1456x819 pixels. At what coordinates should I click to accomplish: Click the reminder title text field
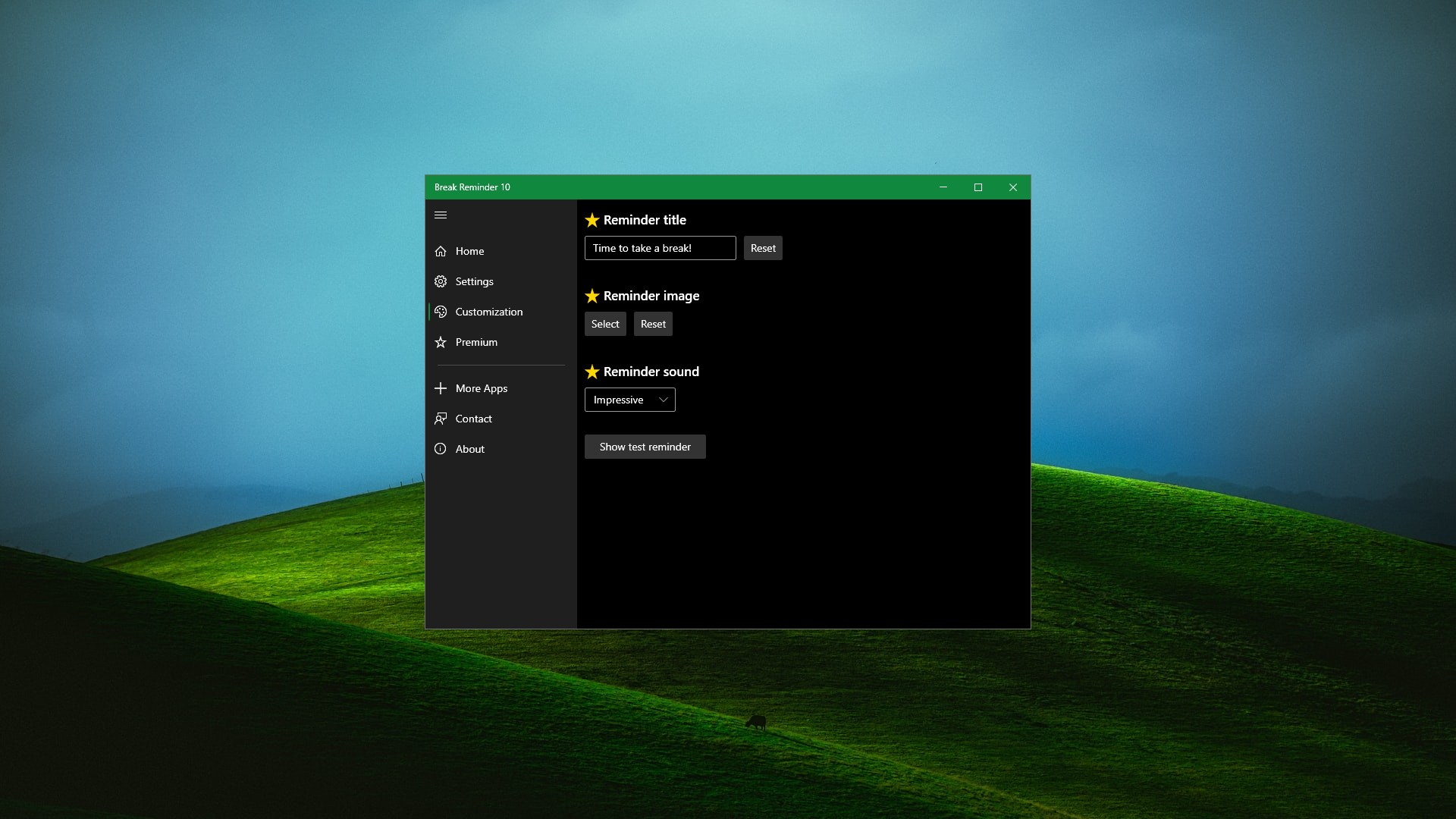point(660,248)
